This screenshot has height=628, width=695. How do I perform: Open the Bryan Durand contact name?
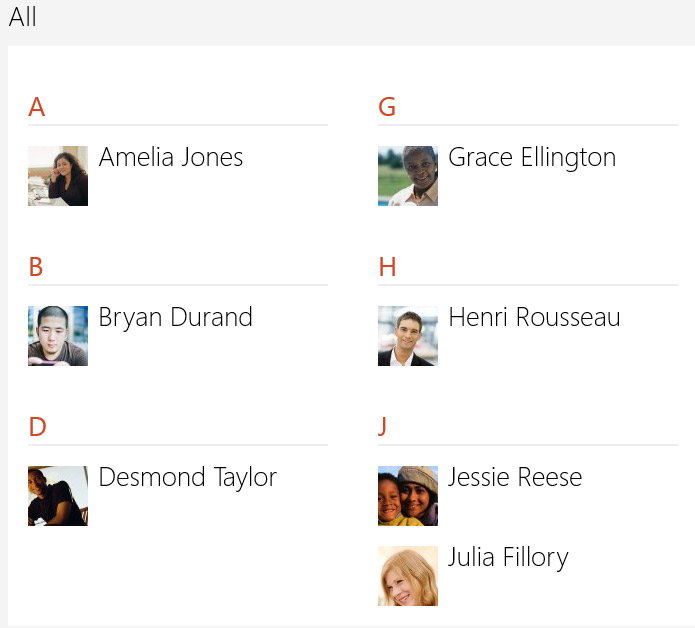tap(175, 318)
